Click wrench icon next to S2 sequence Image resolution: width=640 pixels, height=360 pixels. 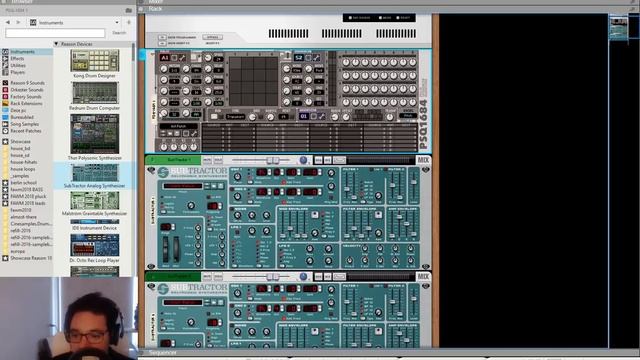point(316,58)
